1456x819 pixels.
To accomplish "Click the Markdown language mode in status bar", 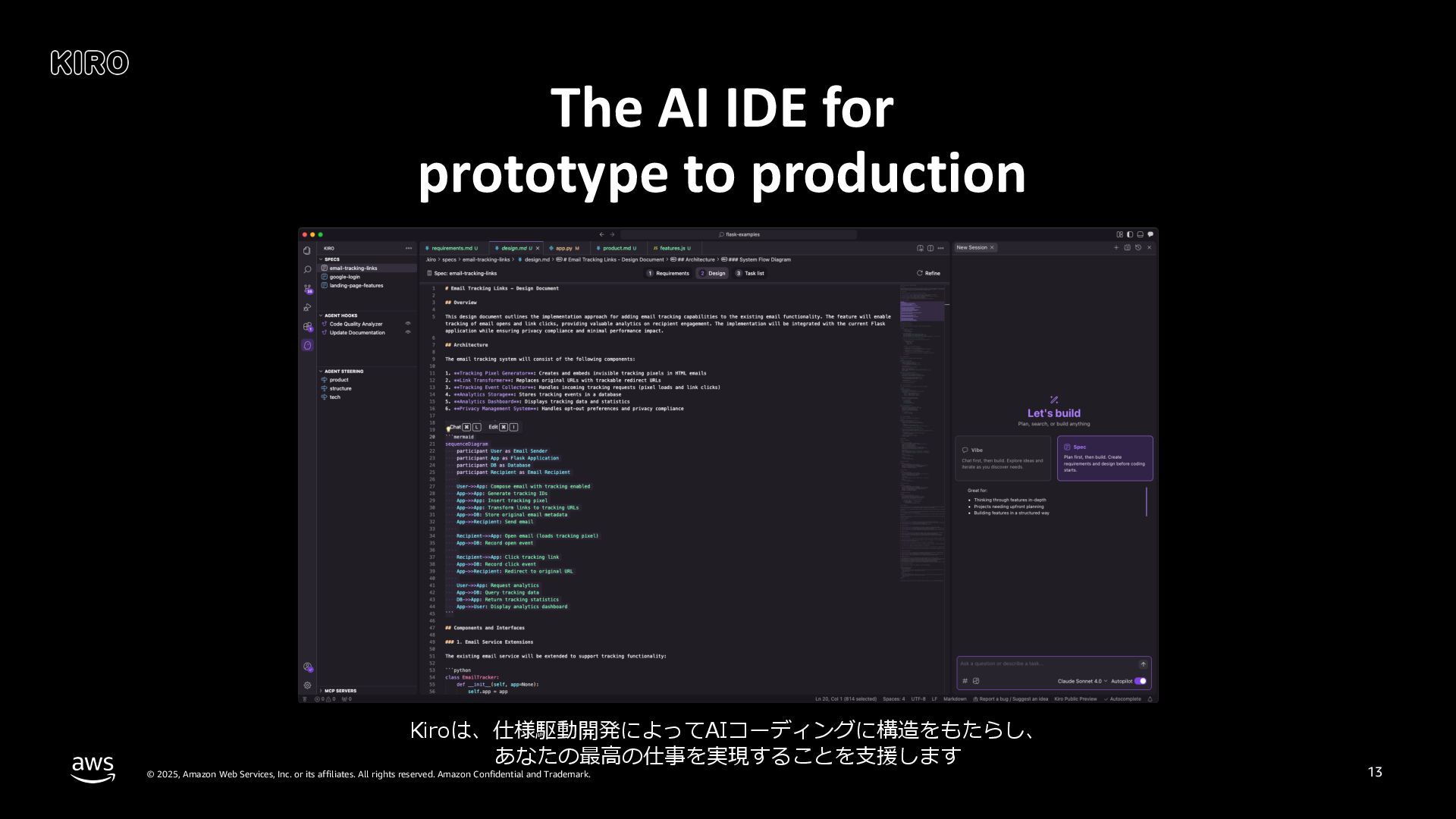I will tap(955, 699).
